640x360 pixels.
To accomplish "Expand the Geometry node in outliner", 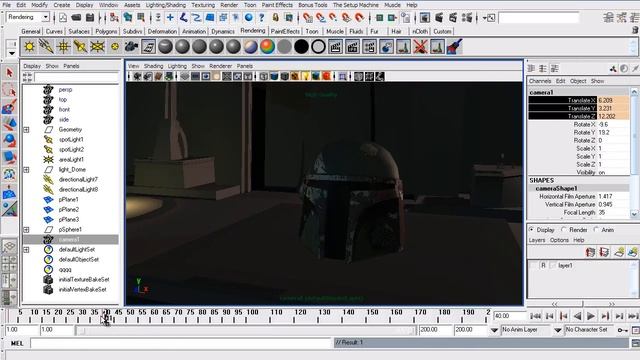I will (26, 129).
